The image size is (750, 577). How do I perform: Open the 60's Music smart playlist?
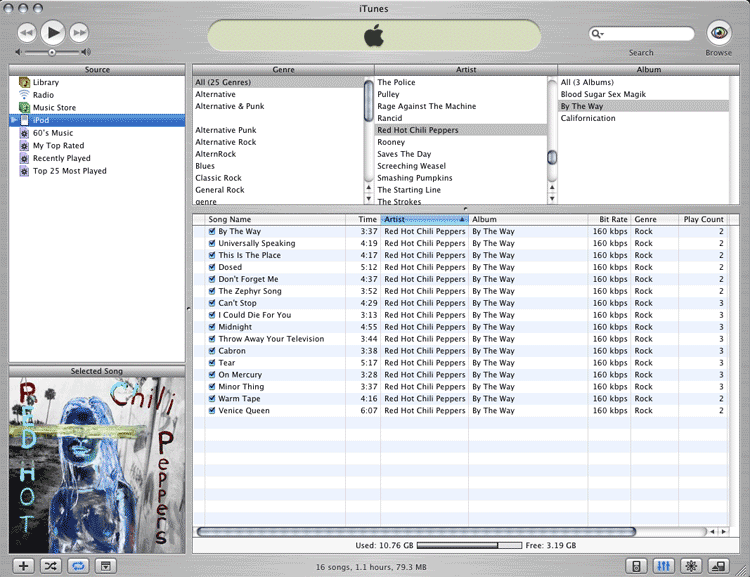[53, 133]
